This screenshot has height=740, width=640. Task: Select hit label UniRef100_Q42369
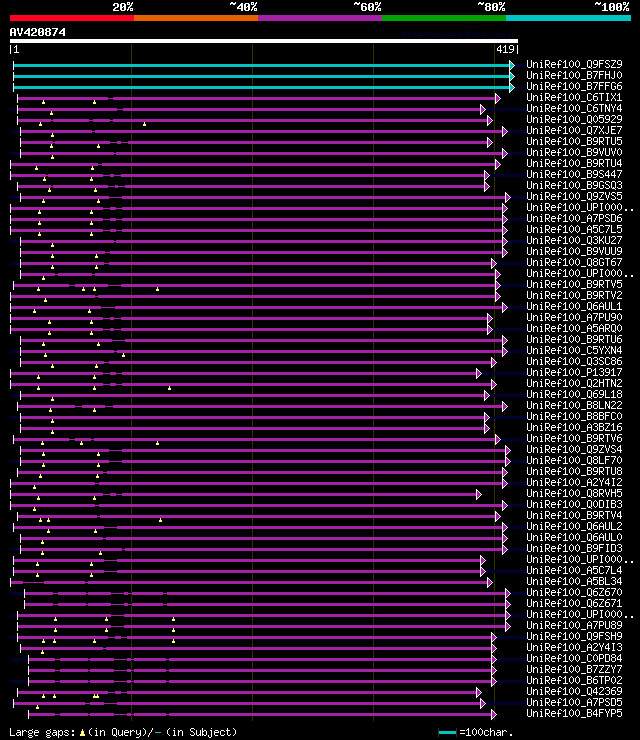(x=574, y=691)
